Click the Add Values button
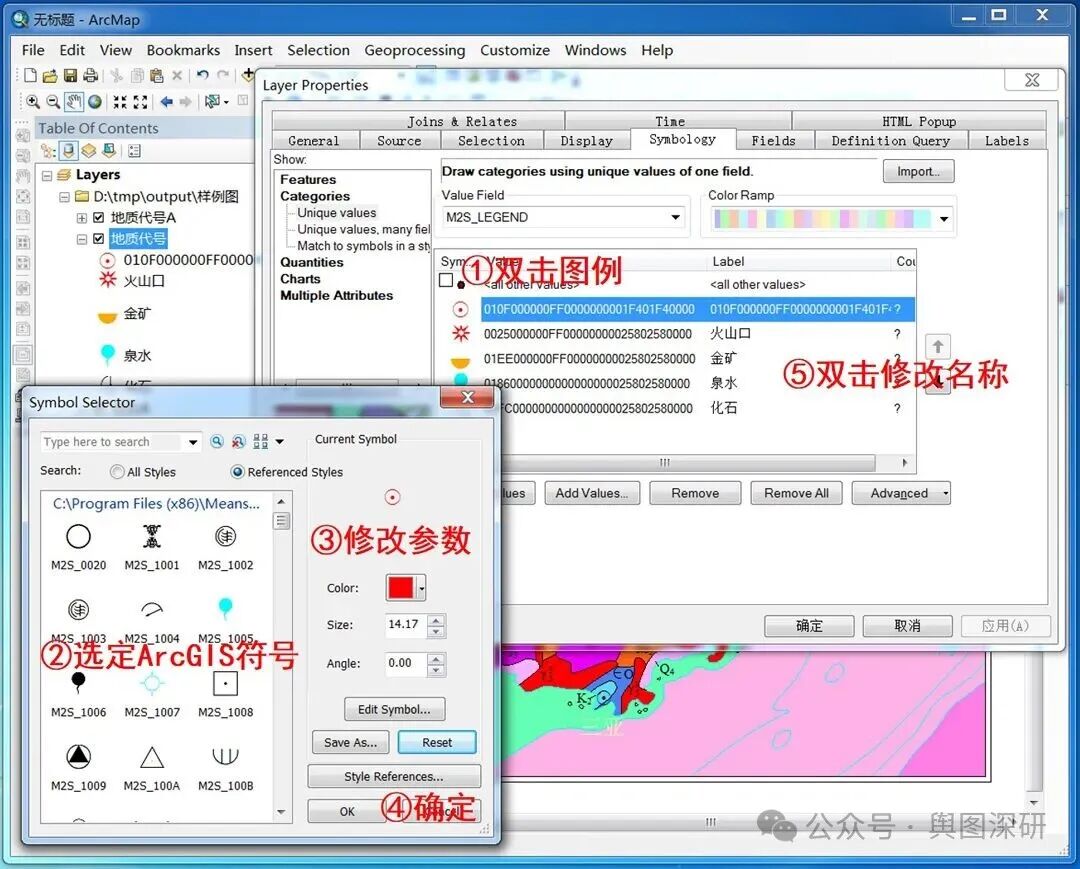Image resolution: width=1080 pixels, height=869 pixels. [x=592, y=493]
